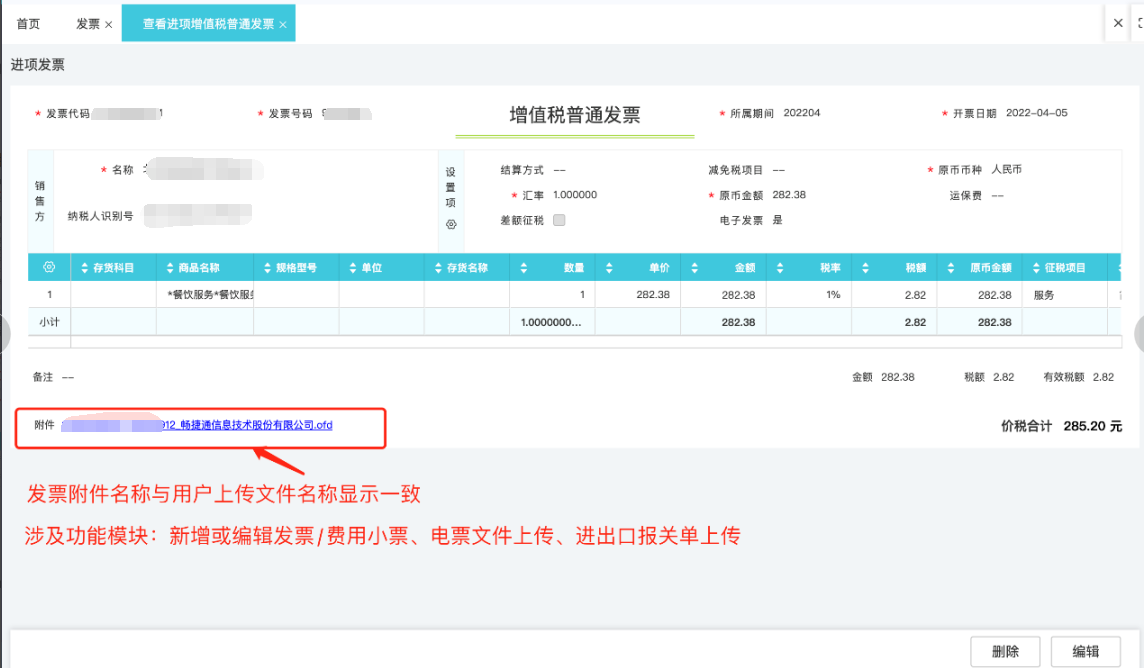Click the close-all tabs X at top right

1118,23
